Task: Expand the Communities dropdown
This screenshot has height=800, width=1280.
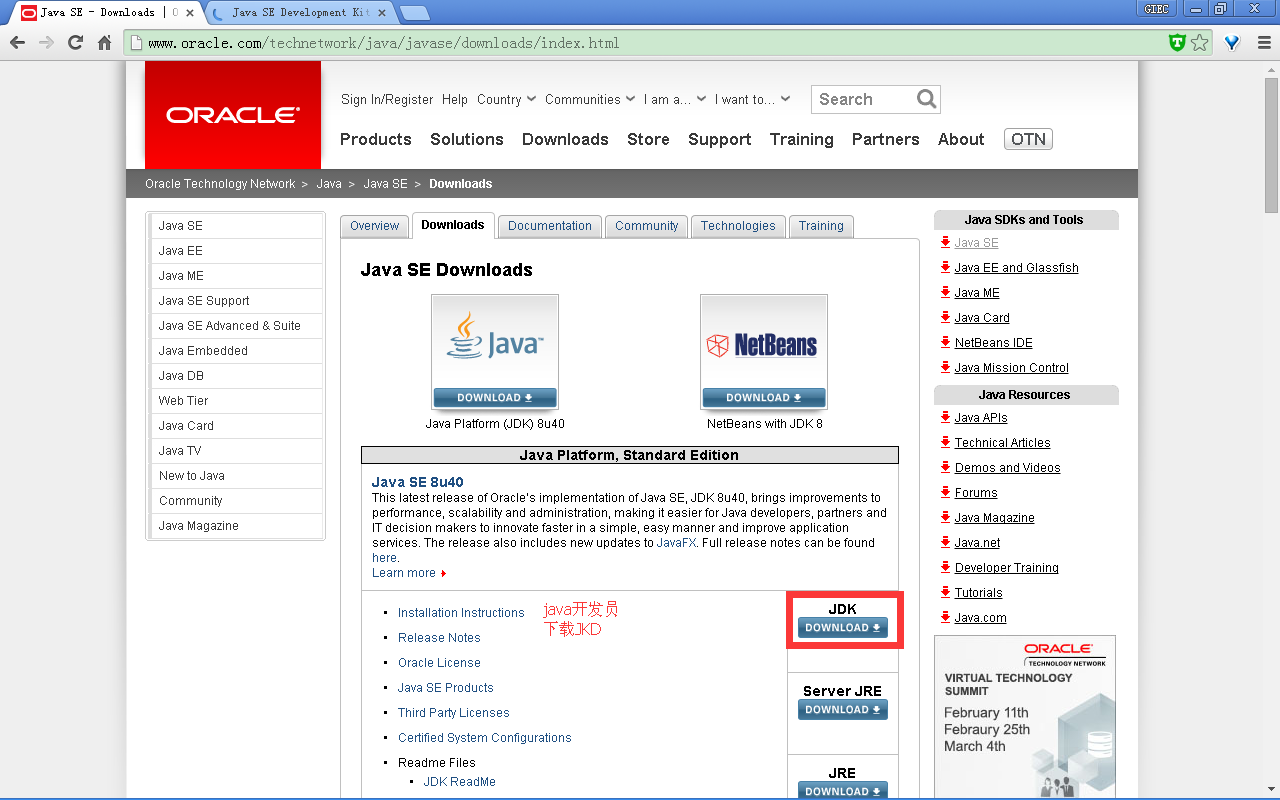Action: [x=590, y=99]
